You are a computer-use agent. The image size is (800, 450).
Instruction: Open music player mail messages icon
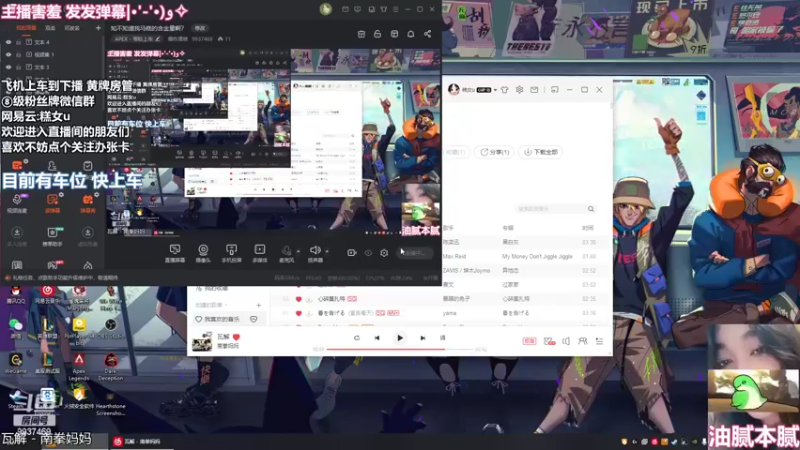(x=534, y=90)
